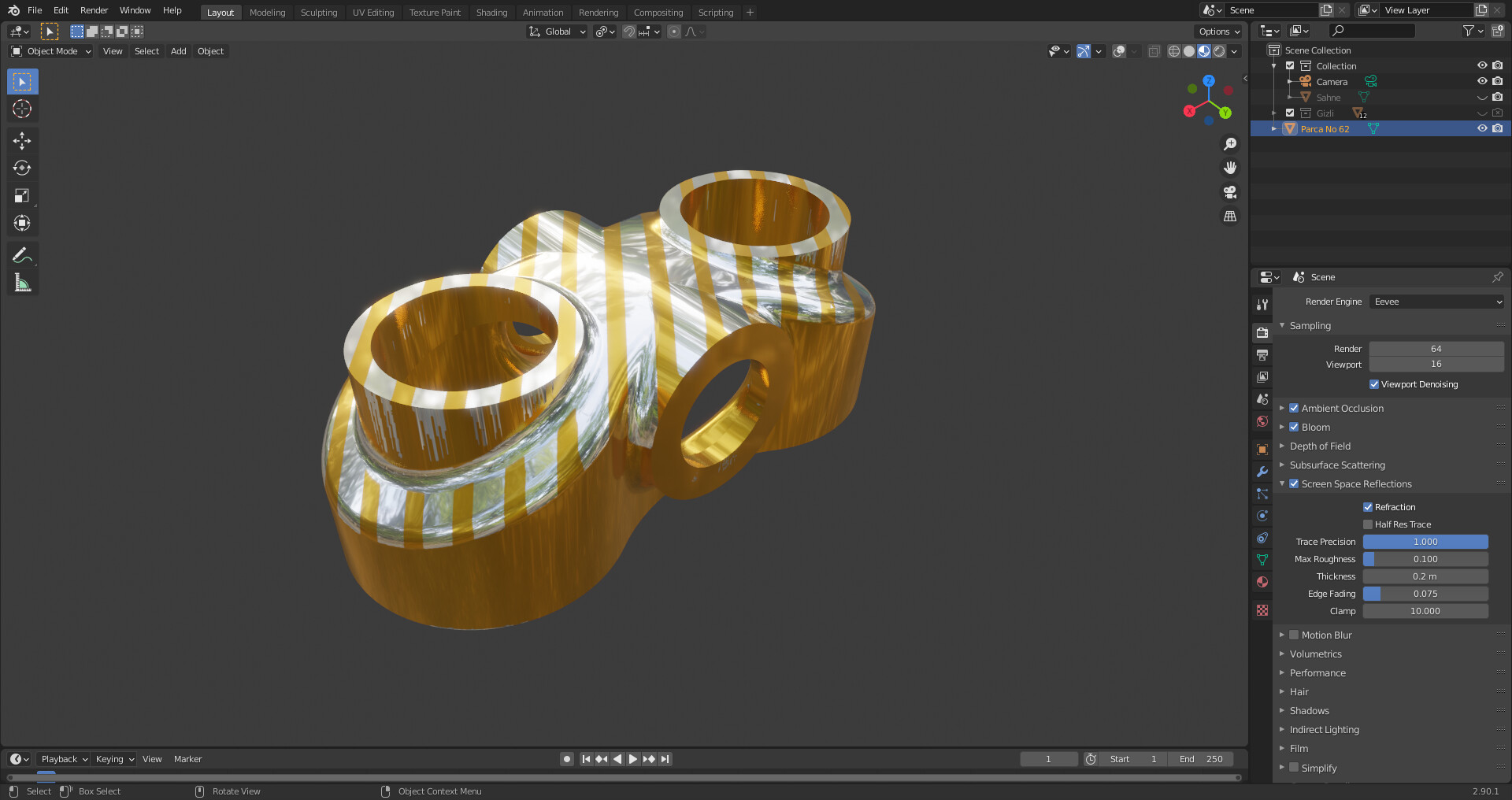Uncheck Viewport Denoising

coord(1374,384)
